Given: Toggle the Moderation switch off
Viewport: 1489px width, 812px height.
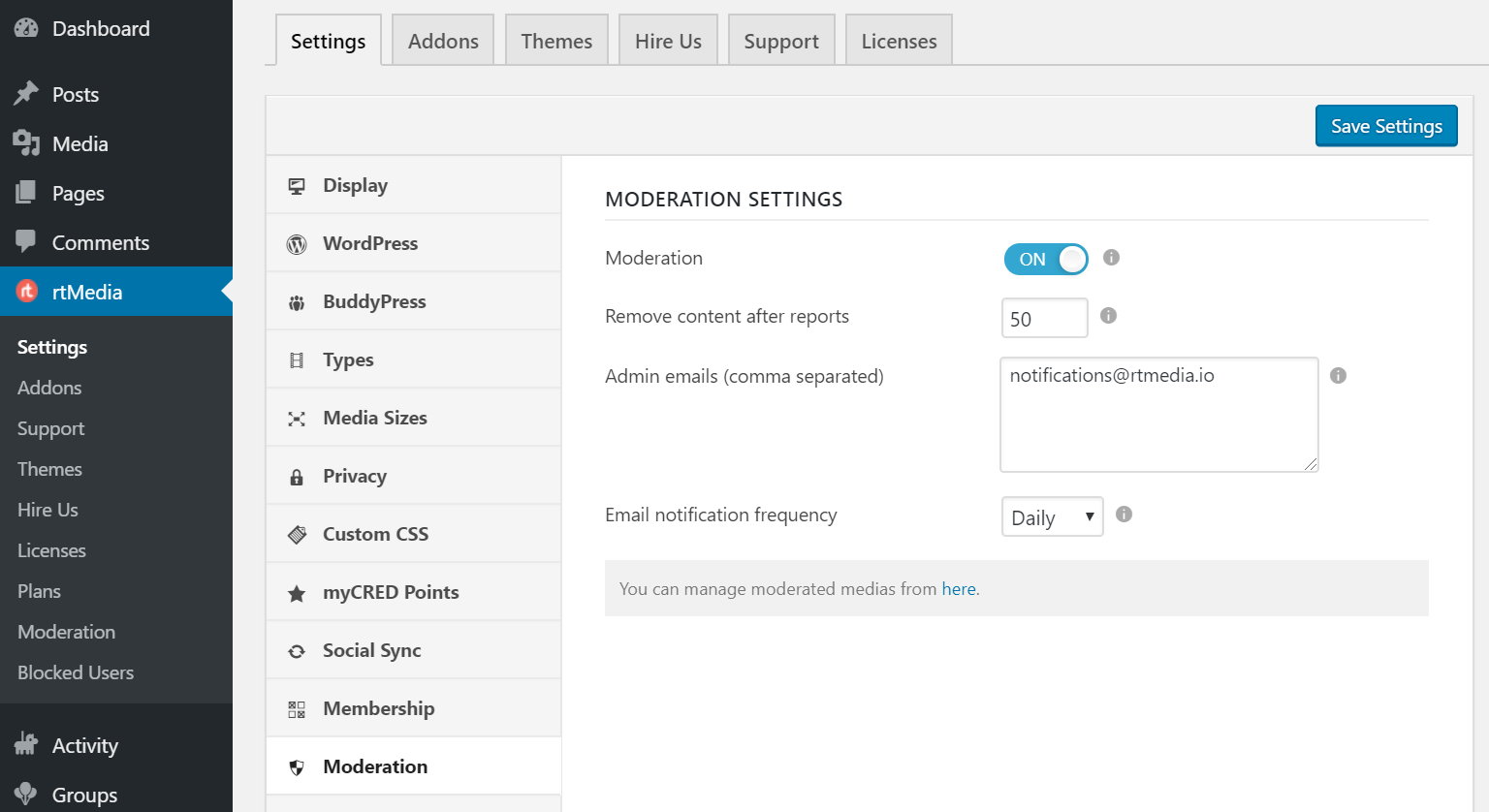Looking at the screenshot, I should pos(1045,259).
